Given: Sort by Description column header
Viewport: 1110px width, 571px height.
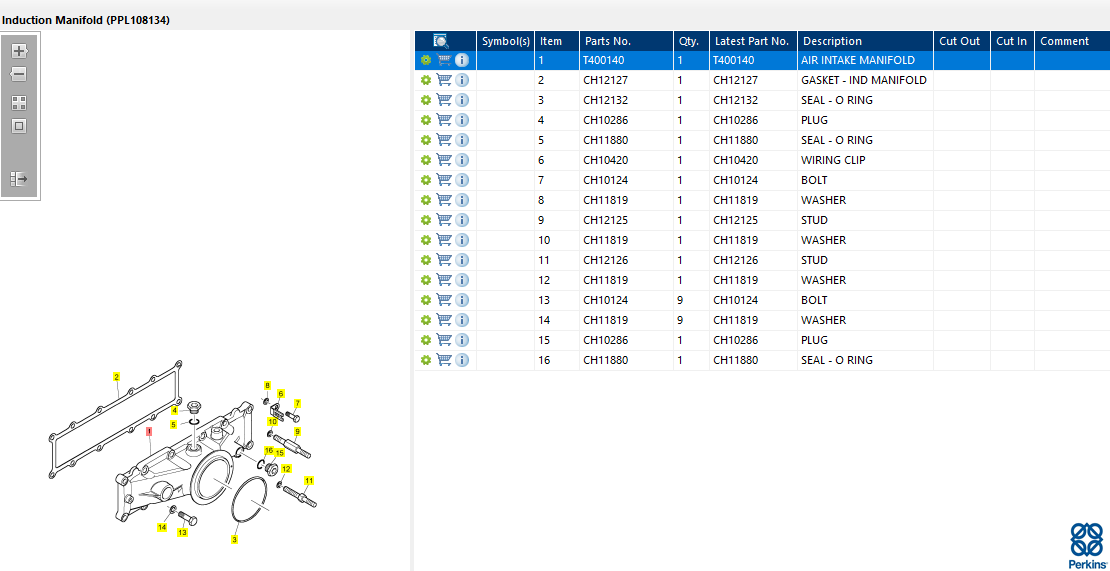Looking at the screenshot, I should (865, 41).
